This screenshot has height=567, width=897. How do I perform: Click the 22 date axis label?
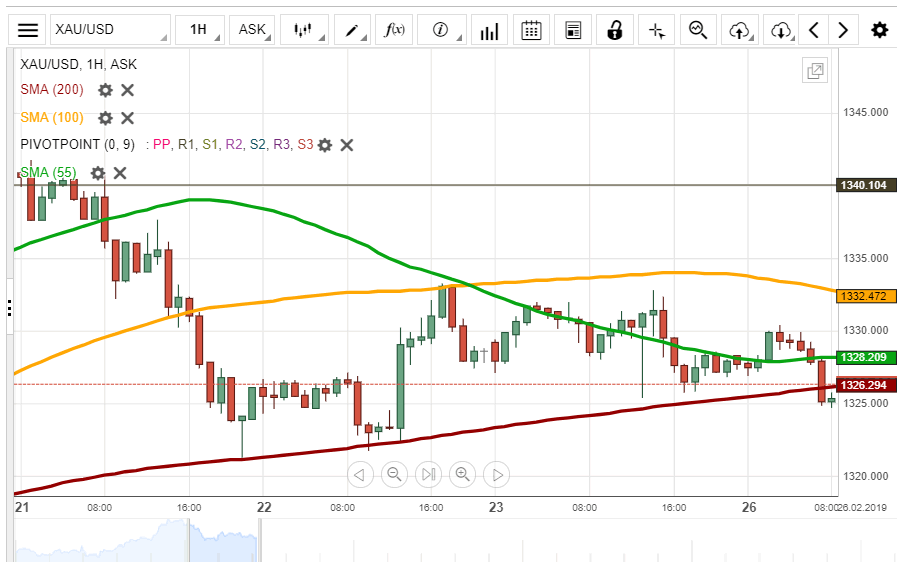(264, 507)
